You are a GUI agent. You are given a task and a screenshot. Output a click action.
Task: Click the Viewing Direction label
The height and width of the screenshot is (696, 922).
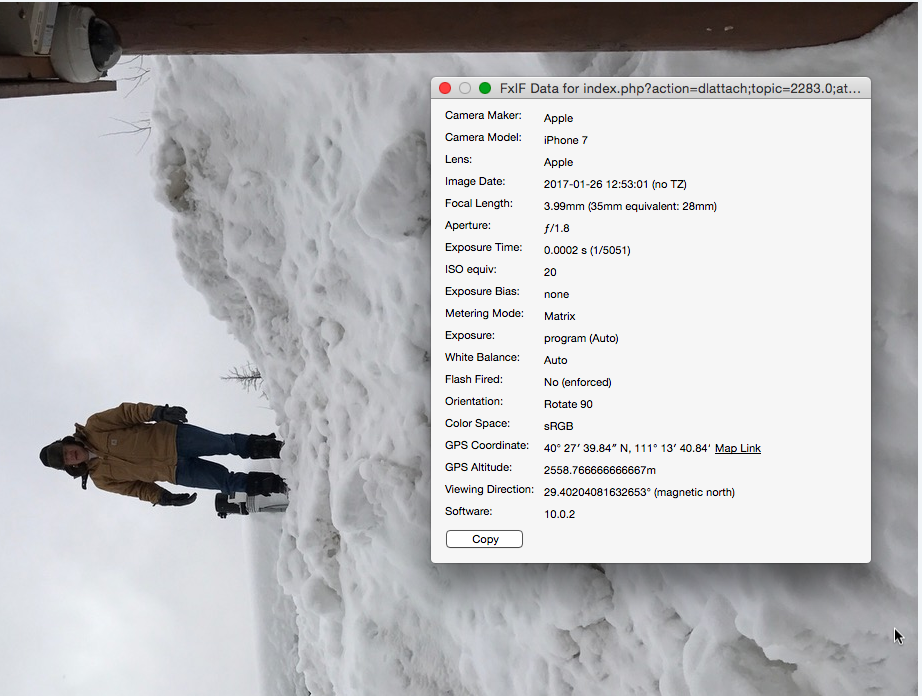coord(490,489)
